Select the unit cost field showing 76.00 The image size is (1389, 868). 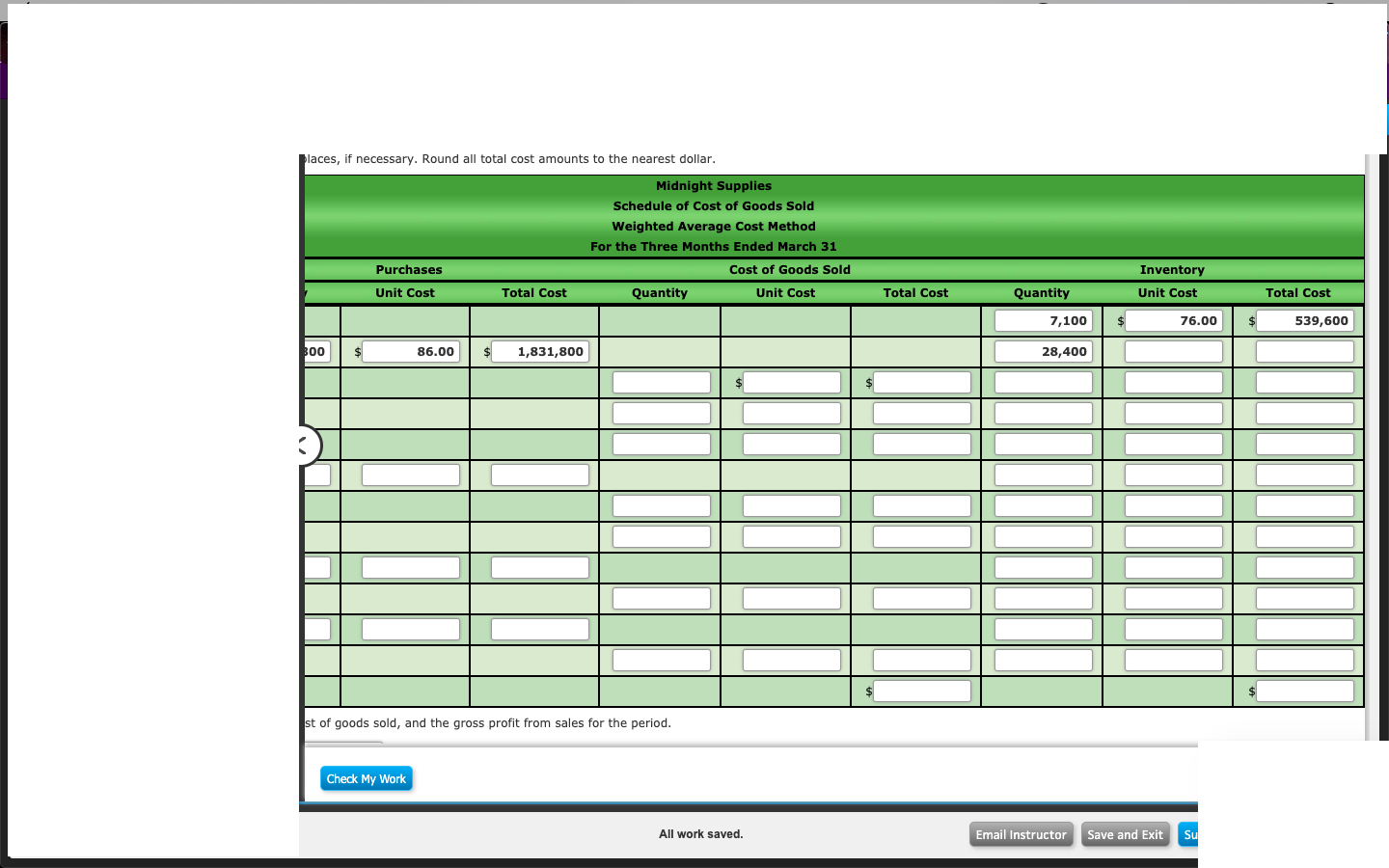pos(1173,320)
